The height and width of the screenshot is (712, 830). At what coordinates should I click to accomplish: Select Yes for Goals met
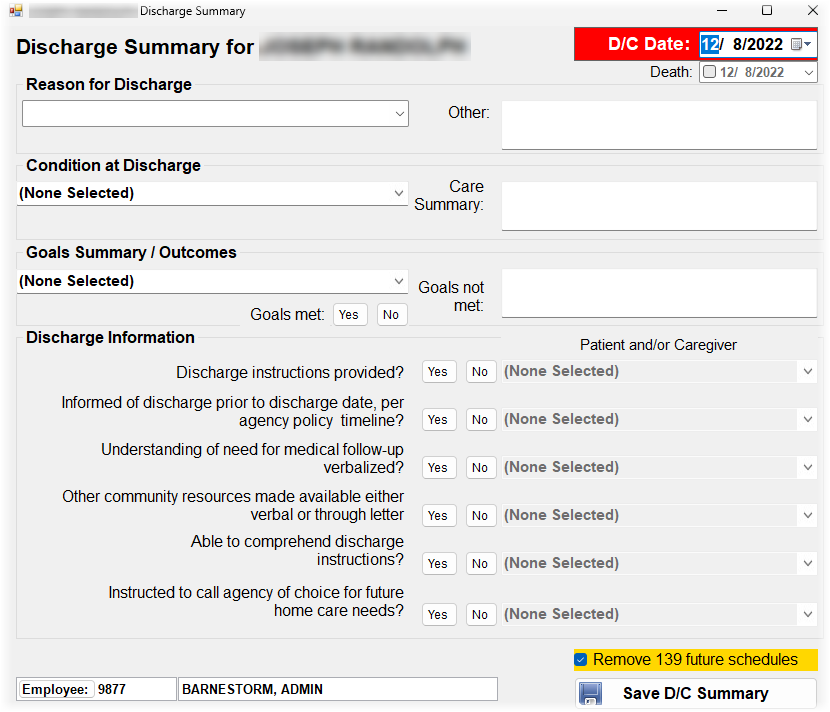[349, 315]
